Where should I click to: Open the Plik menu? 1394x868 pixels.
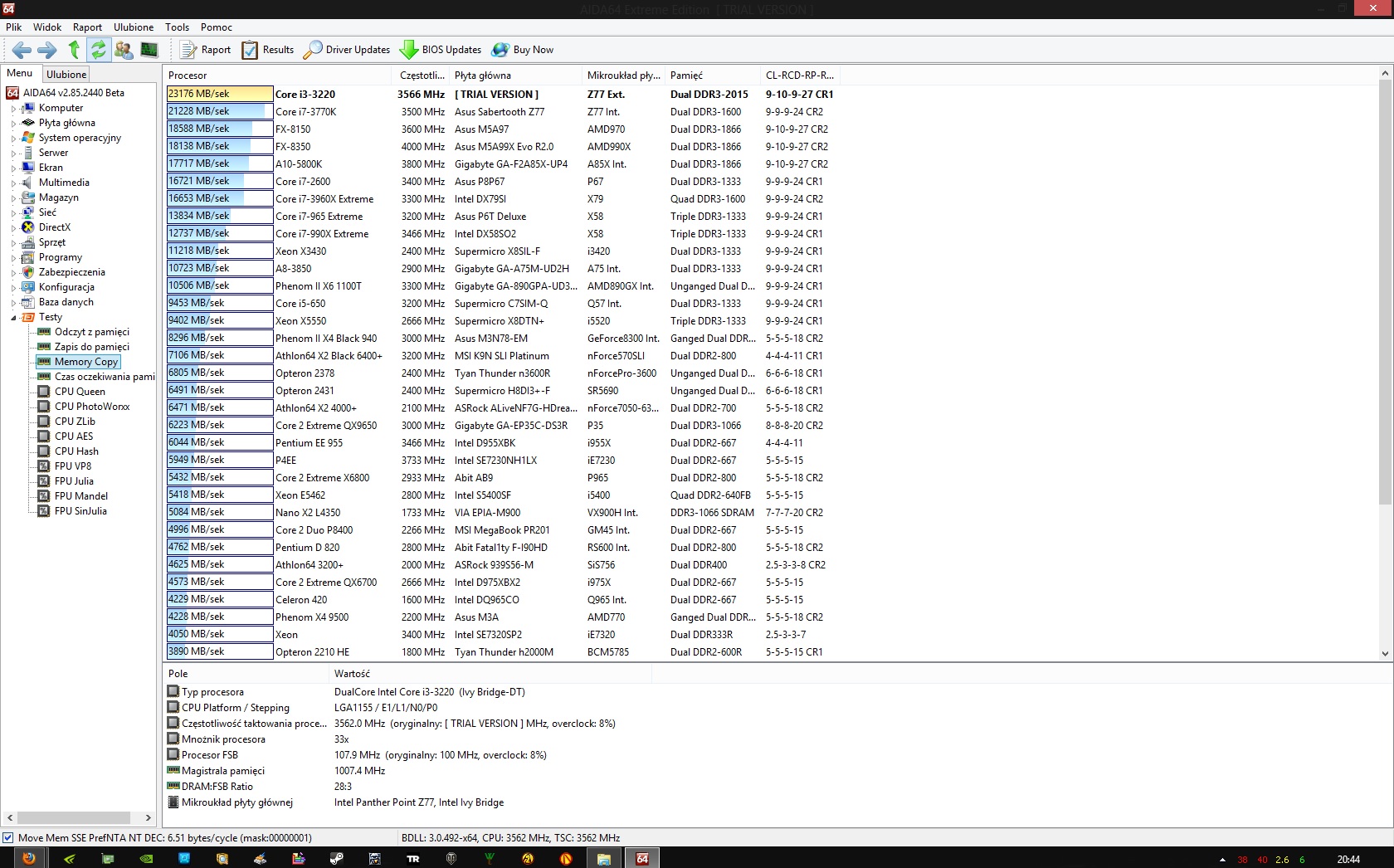click(14, 27)
